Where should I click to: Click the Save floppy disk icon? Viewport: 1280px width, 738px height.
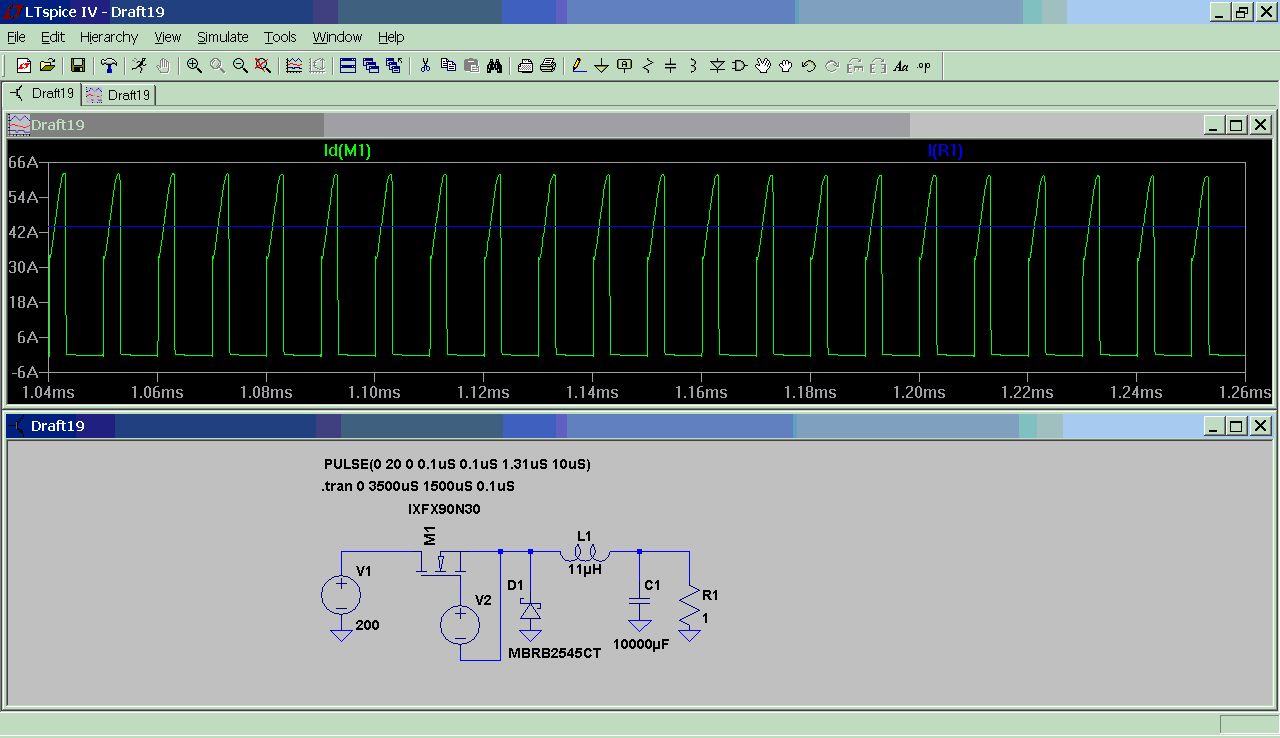(77, 66)
